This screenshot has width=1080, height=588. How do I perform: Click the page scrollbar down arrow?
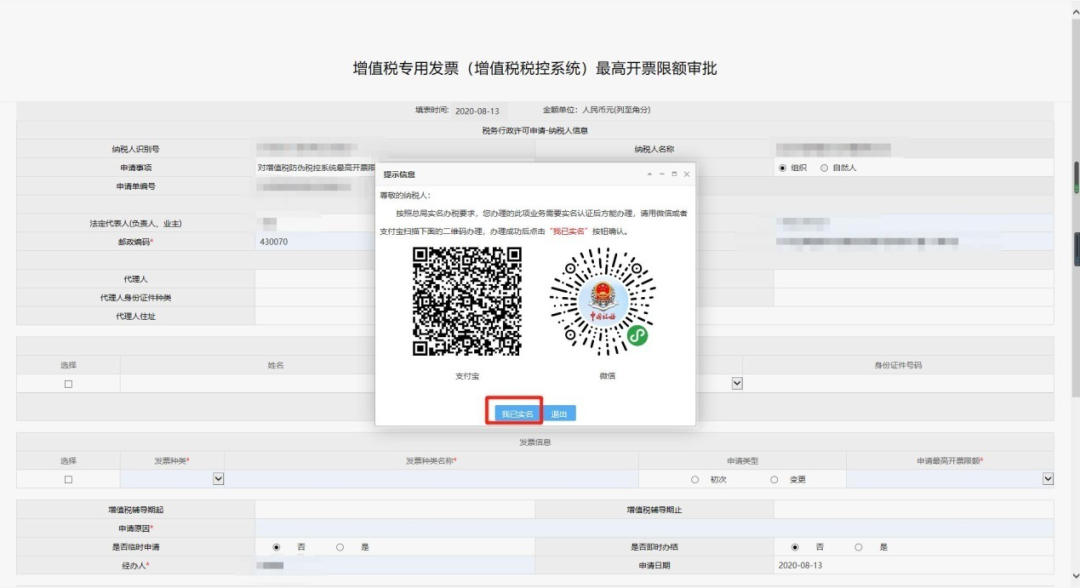click(x=1075, y=576)
